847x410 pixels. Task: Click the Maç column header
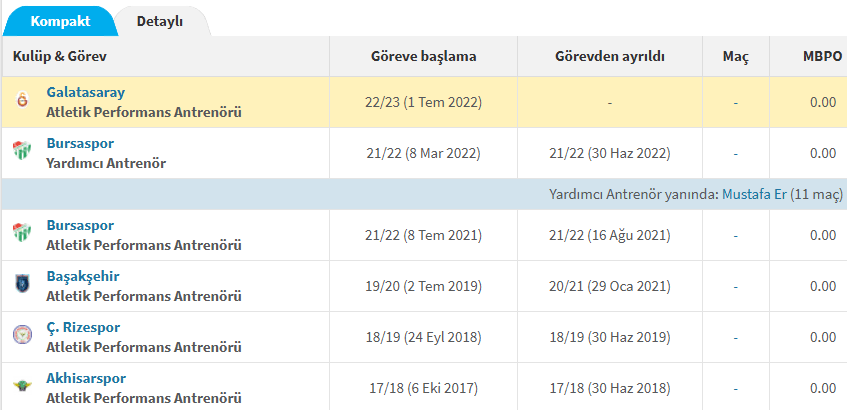735,57
